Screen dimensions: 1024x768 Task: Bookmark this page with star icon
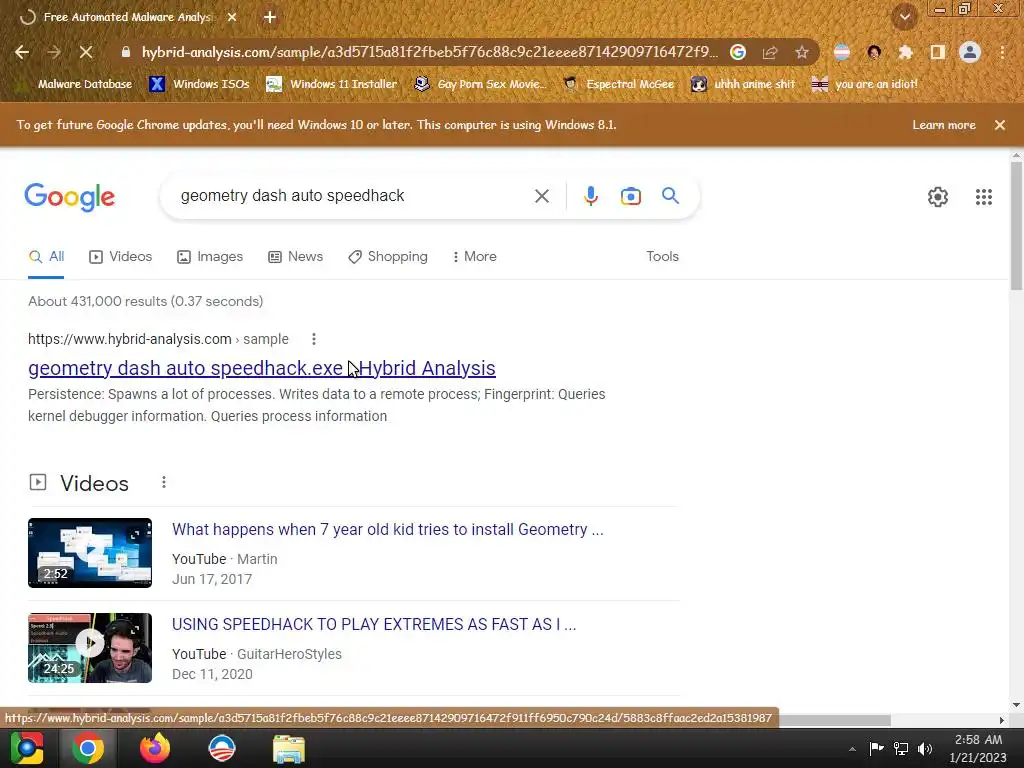(x=802, y=52)
